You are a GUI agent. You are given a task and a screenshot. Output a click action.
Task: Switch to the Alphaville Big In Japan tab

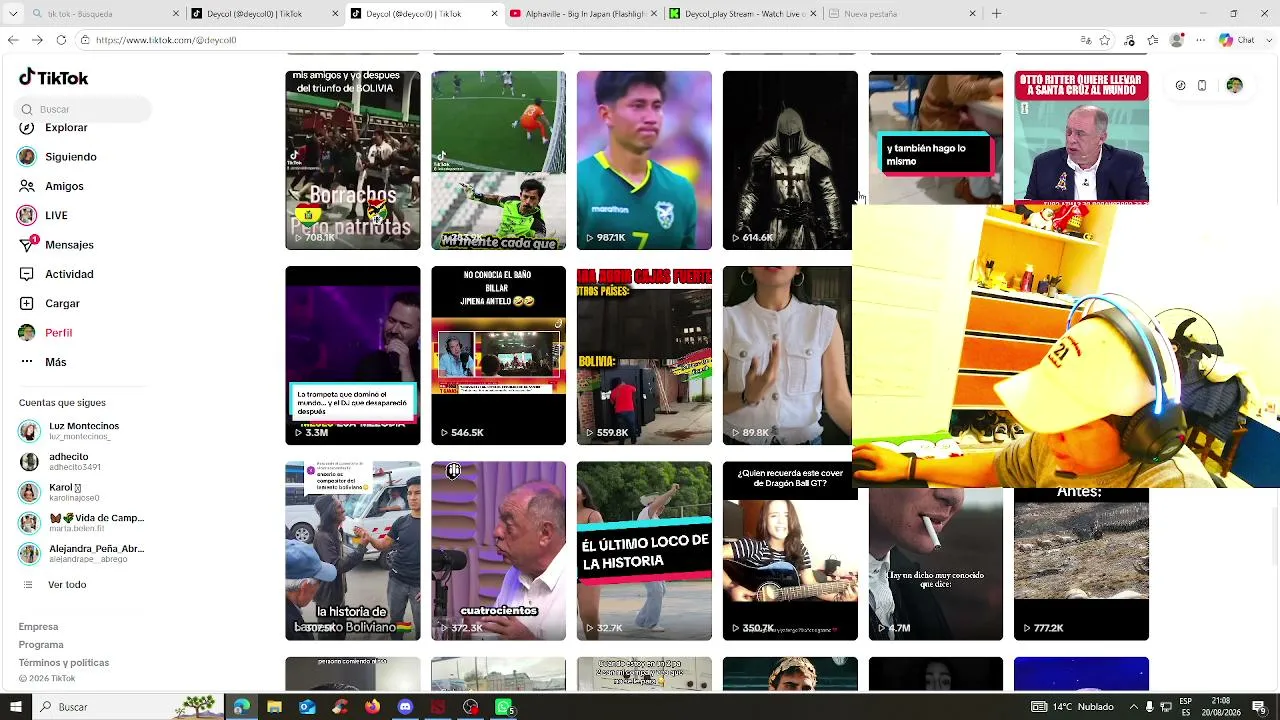pyautogui.click(x=584, y=14)
